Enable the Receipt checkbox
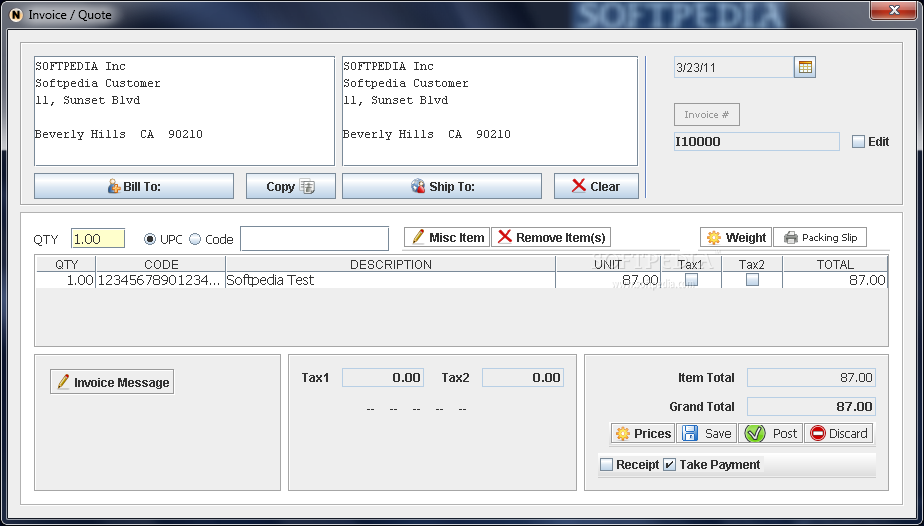924x526 pixels. (x=606, y=465)
